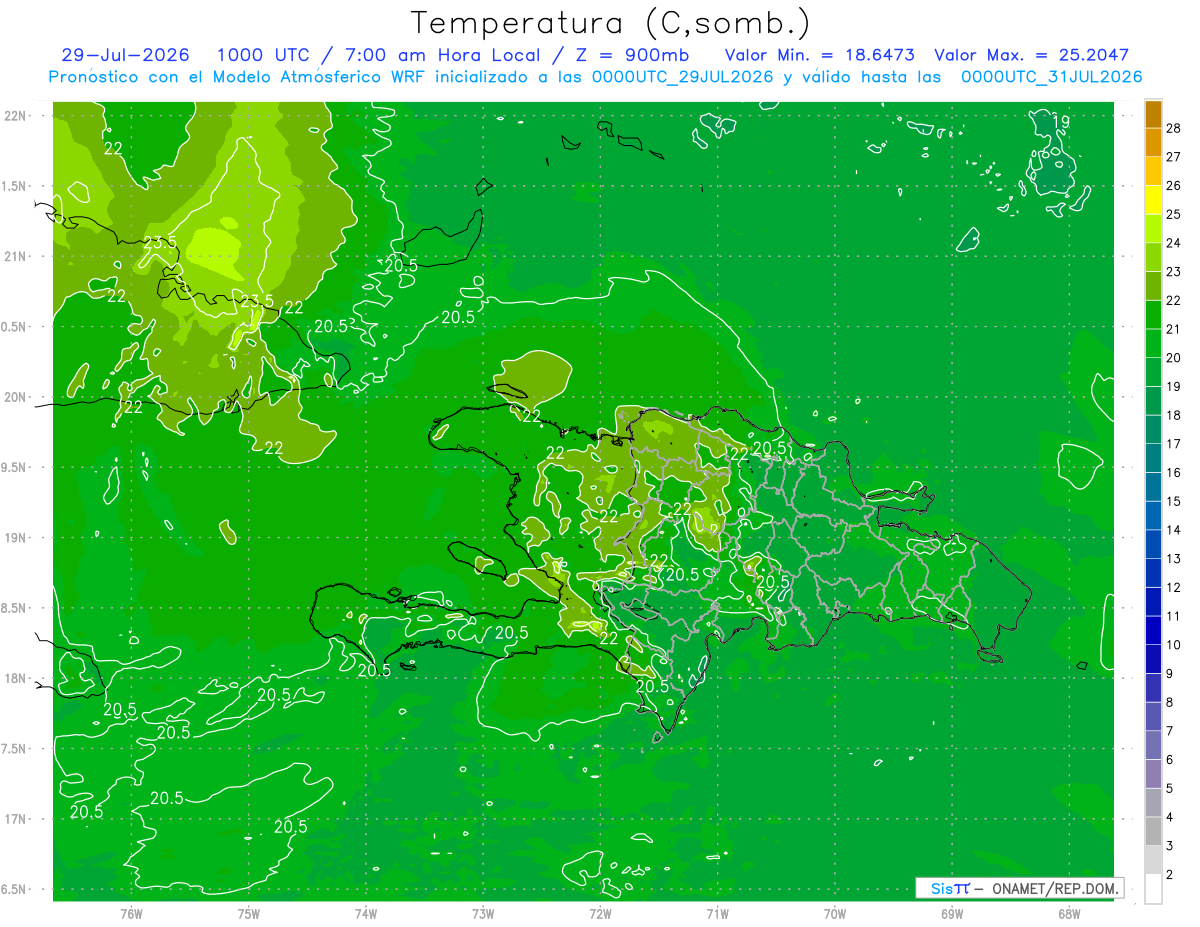Select the date text "29-Jul-2026"
Screen dimensions: 1200x927
point(125,56)
